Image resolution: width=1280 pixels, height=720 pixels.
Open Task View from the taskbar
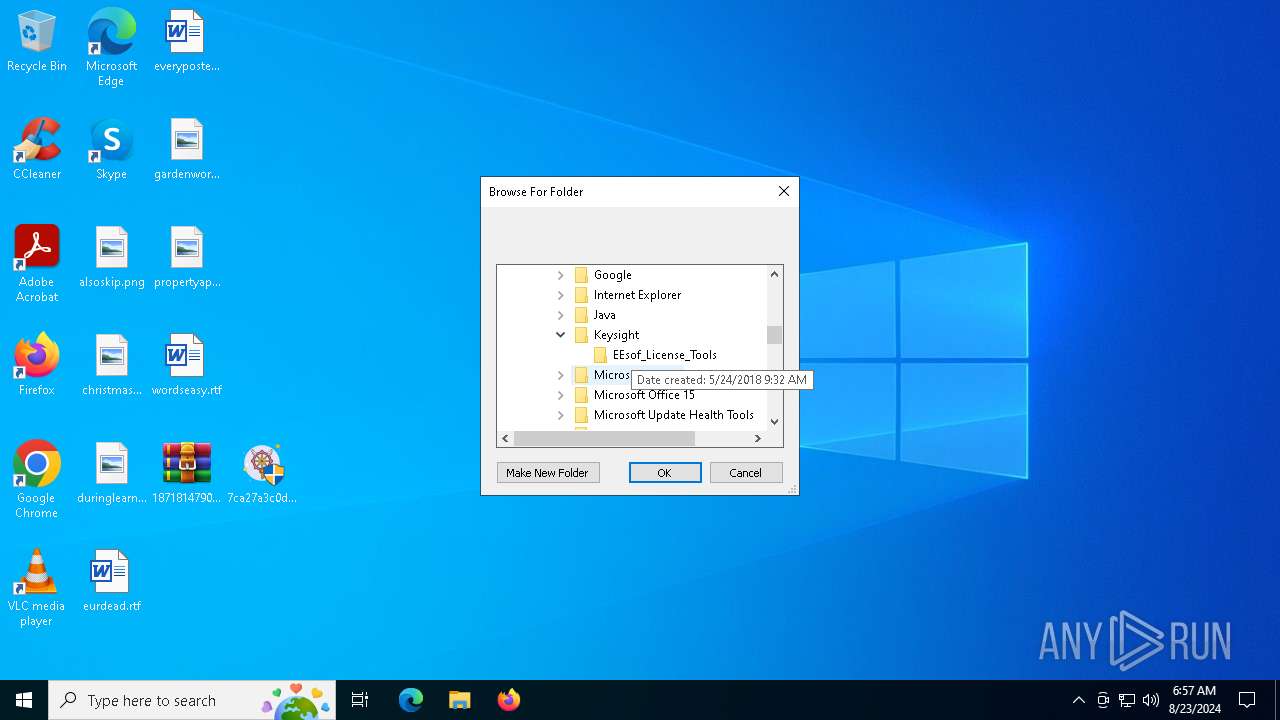[360, 700]
